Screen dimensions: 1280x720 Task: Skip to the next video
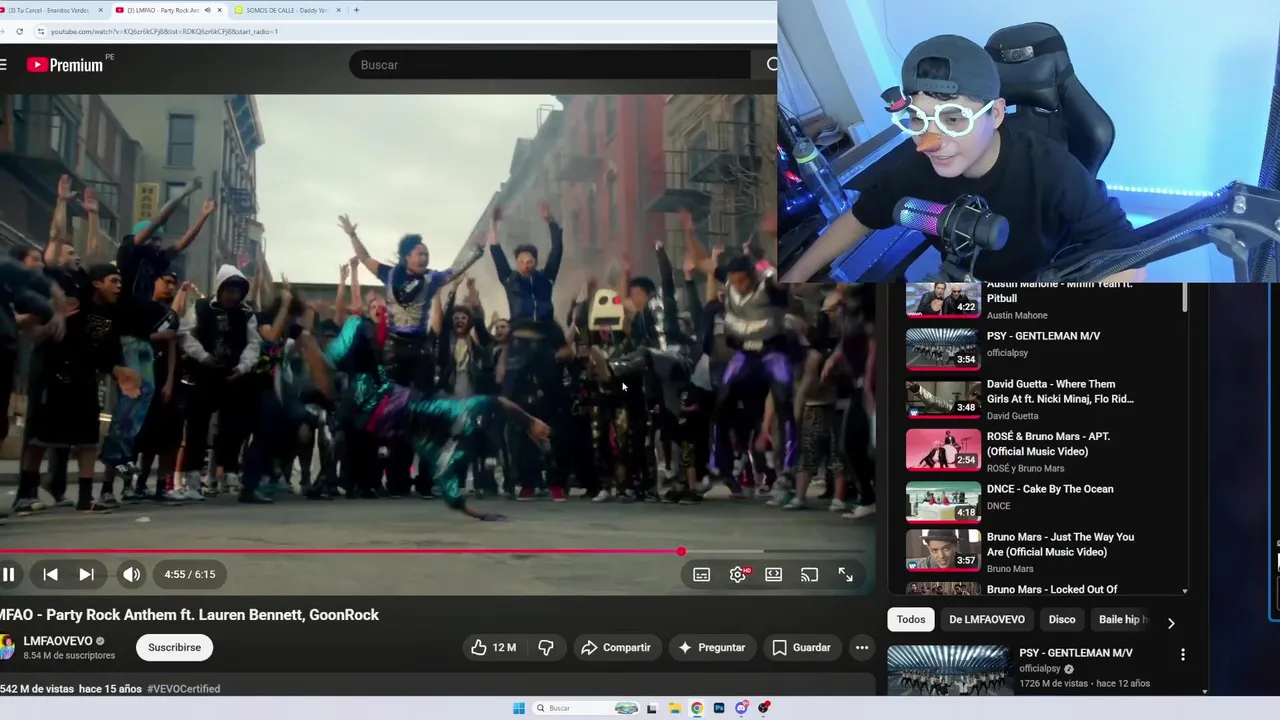click(x=87, y=575)
